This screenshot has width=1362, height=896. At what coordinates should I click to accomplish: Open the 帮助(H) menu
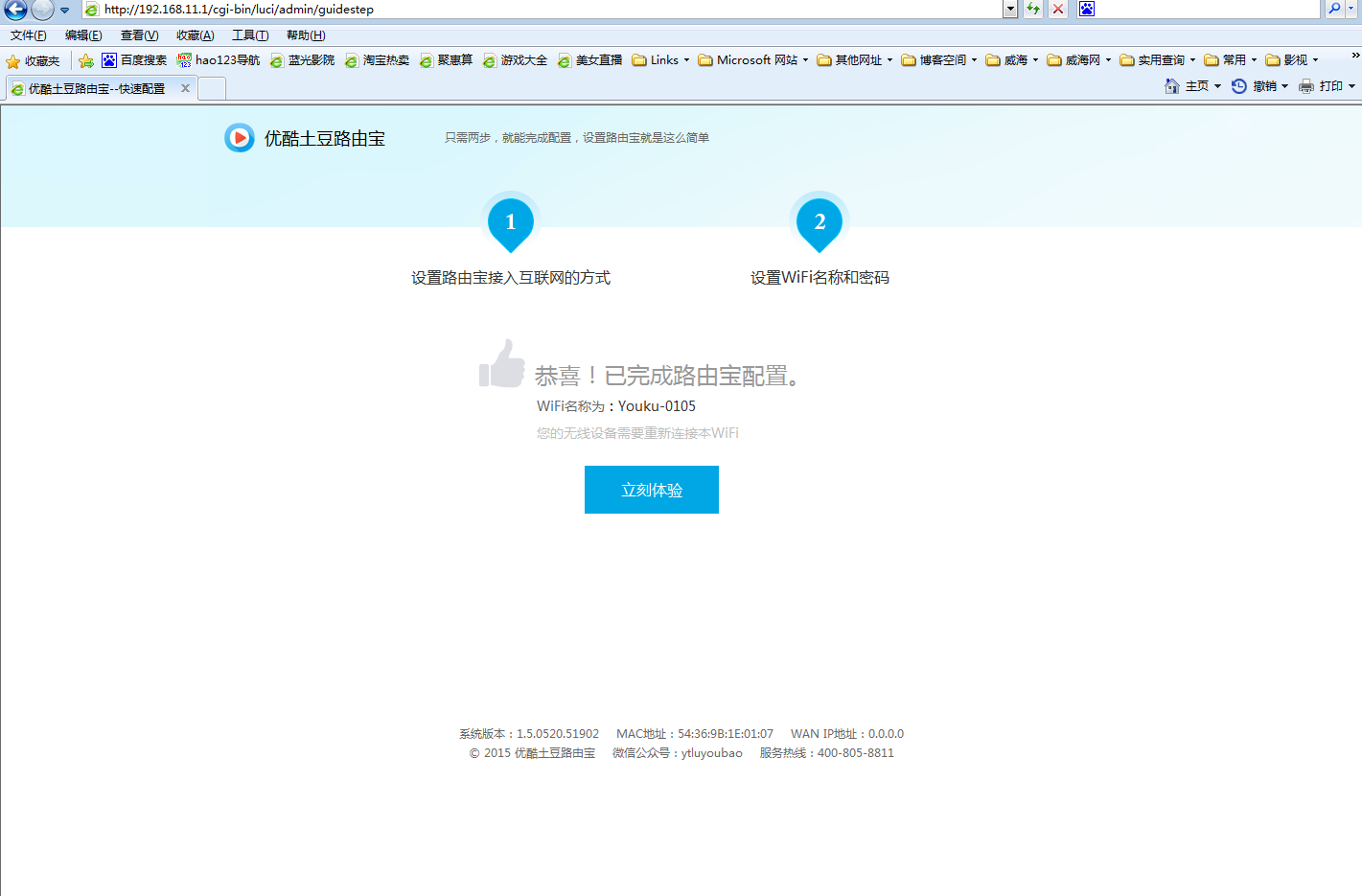306,35
